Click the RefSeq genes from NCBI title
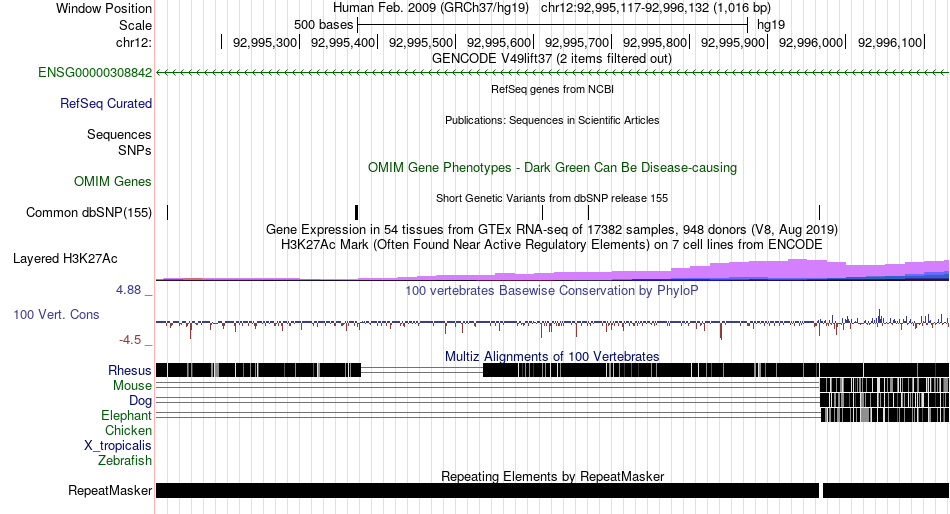Screen dimensions: 950x514 (553, 89)
